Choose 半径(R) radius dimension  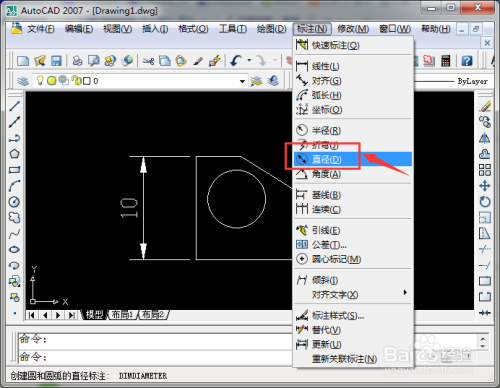tap(353, 130)
